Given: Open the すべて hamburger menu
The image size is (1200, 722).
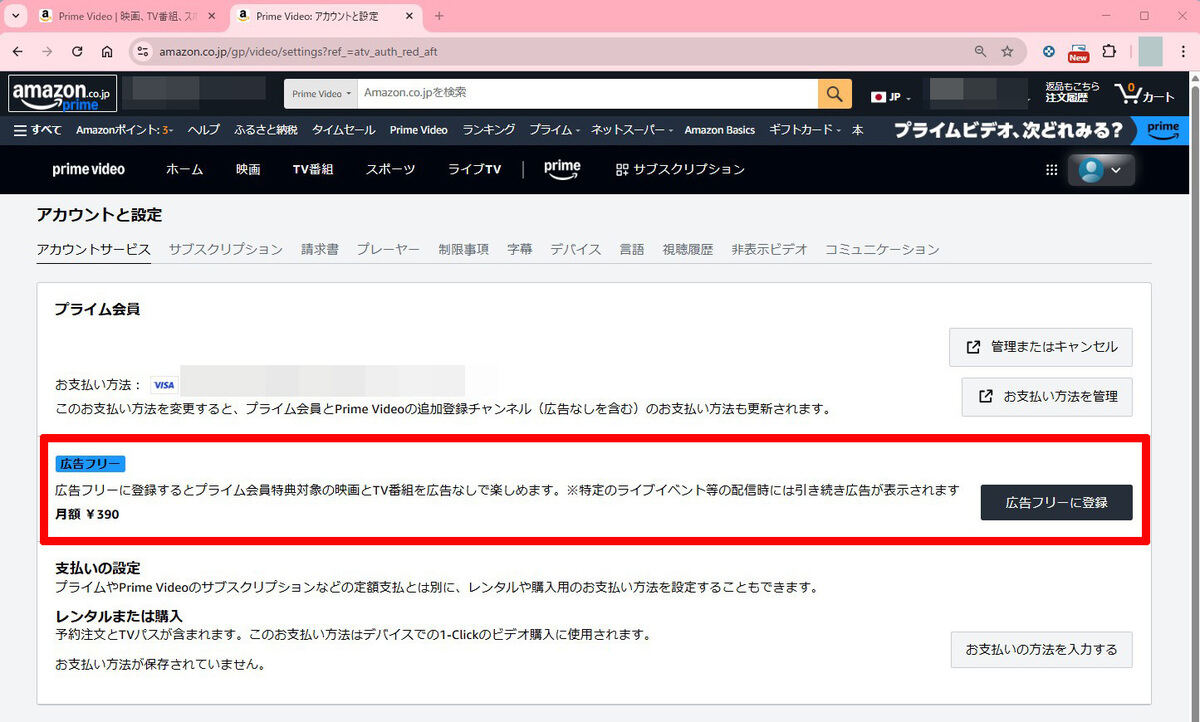Looking at the screenshot, I should click(38, 130).
